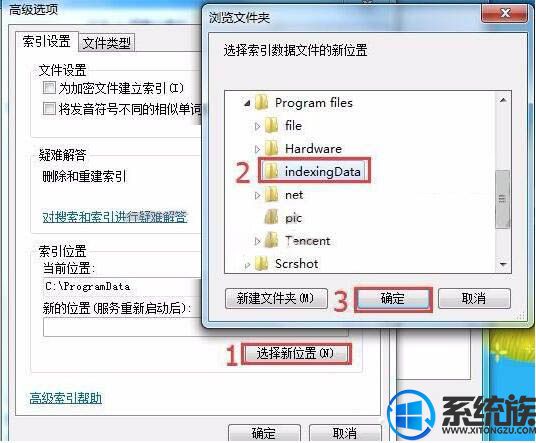Select the file folder icon
Viewport: 536px width, 443px height.
click(272, 125)
